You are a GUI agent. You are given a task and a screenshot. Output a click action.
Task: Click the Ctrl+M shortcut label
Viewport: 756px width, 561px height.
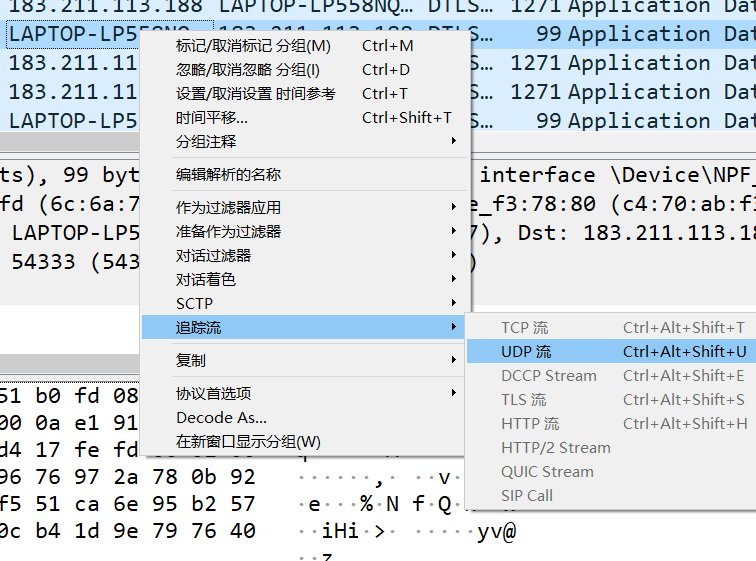pos(388,46)
